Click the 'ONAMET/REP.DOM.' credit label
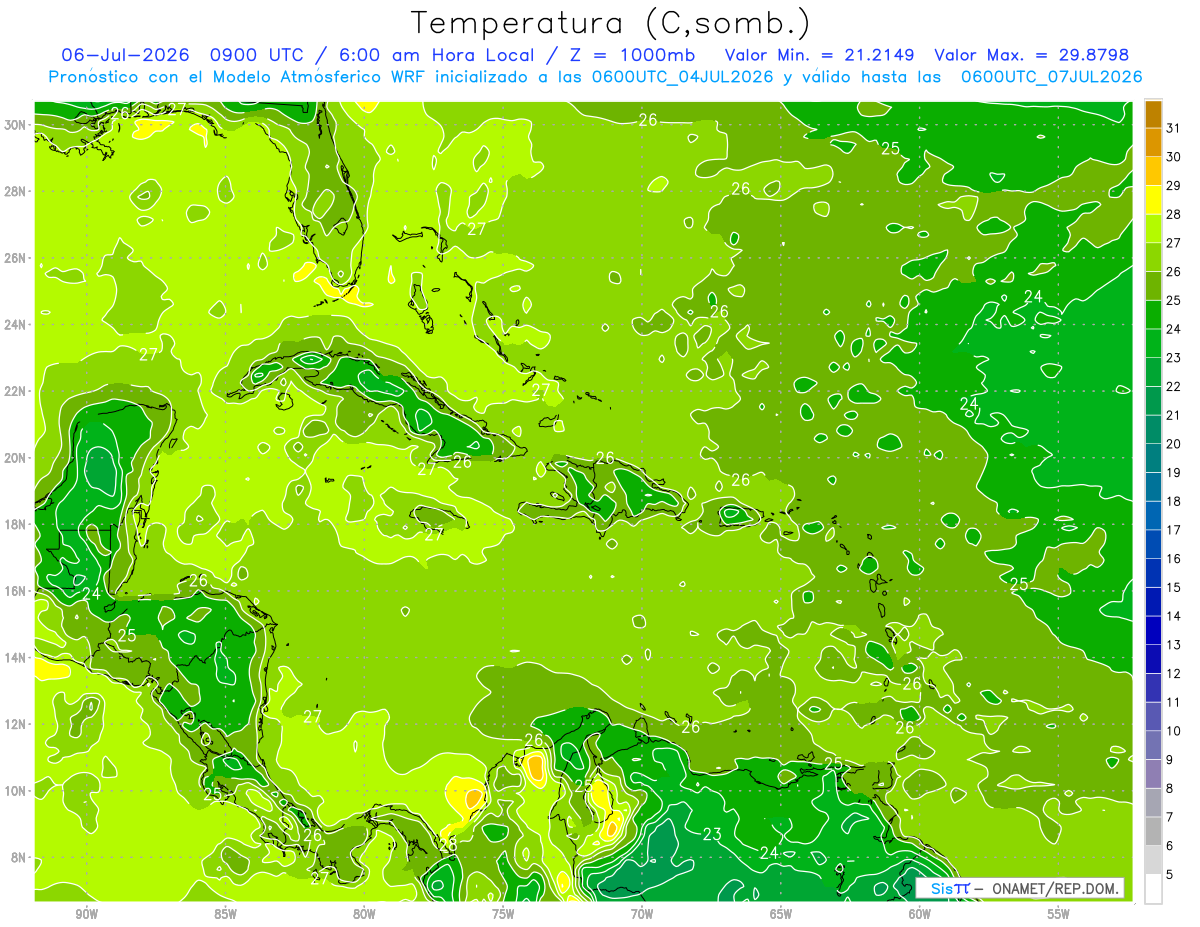The width and height of the screenshot is (1200, 927). (x=1054, y=888)
